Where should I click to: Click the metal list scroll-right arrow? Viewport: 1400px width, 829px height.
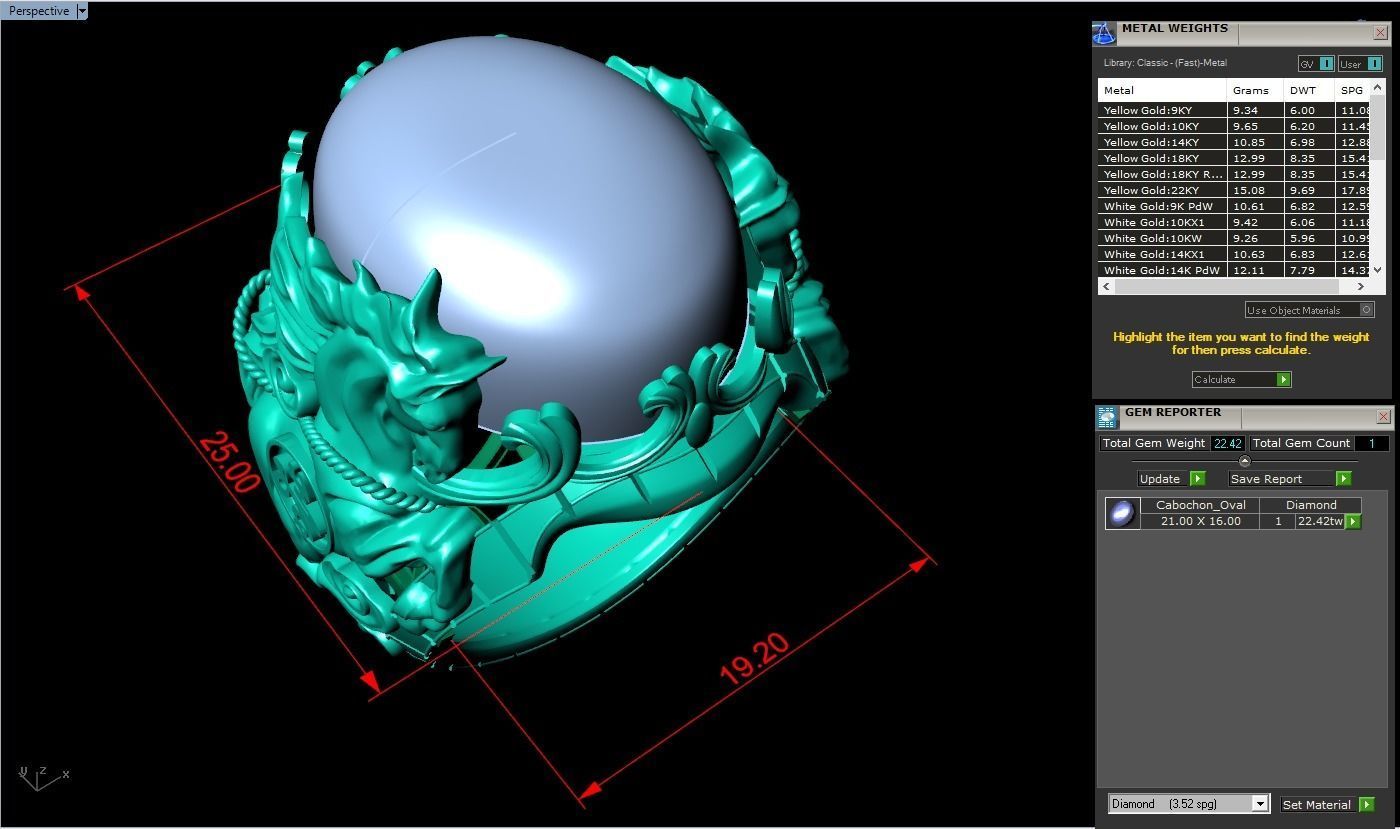point(1362,286)
